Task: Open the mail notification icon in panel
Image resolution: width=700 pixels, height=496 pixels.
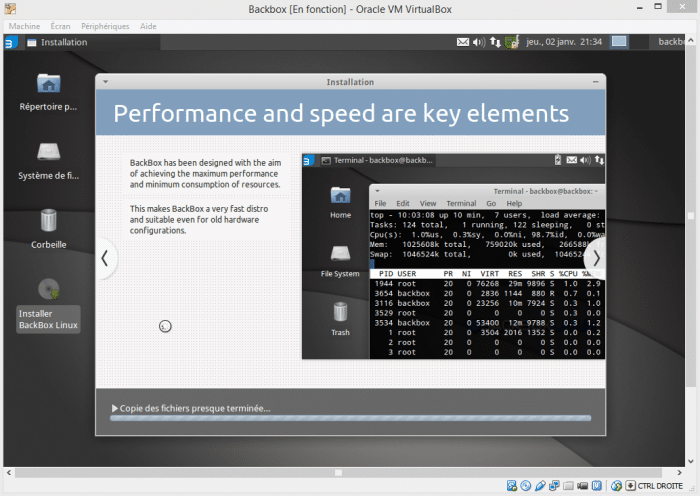Action: (x=463, y=42)
